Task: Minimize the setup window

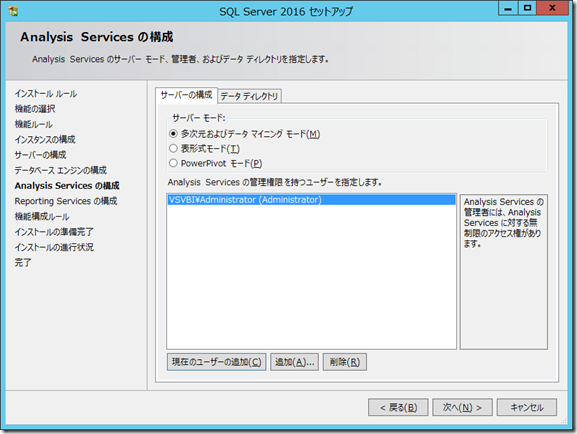Action: (x=508, y=8)
